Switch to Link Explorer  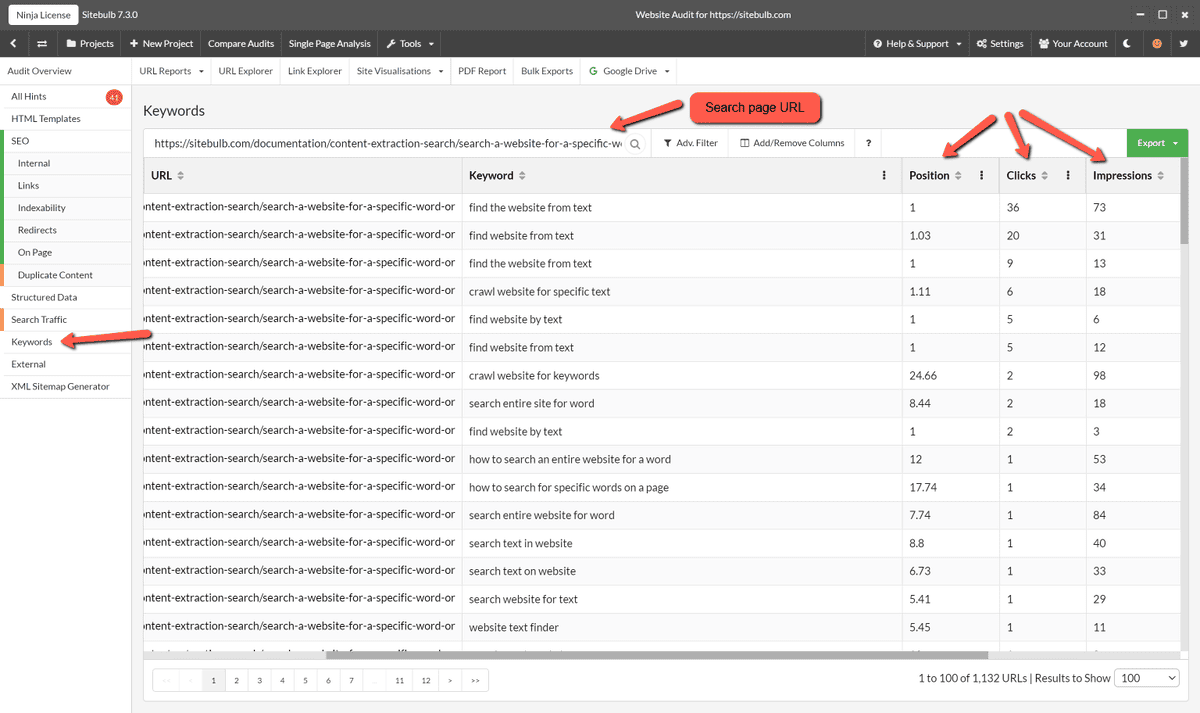[315, 71]
